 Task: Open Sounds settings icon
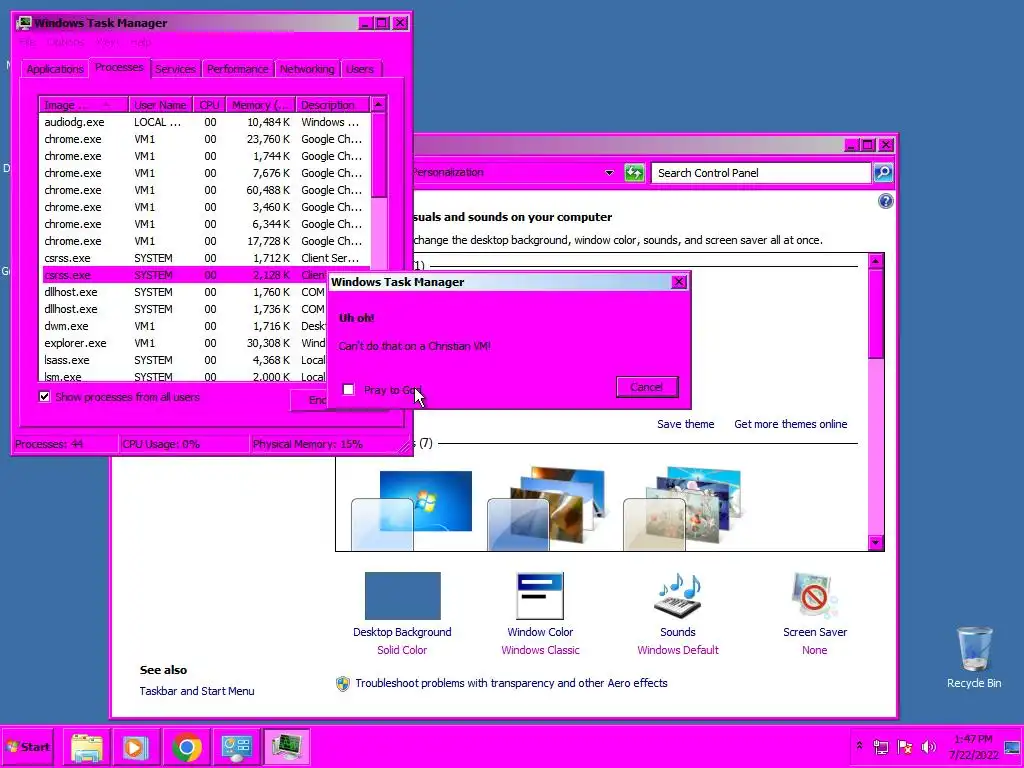(x=677, y=596)
